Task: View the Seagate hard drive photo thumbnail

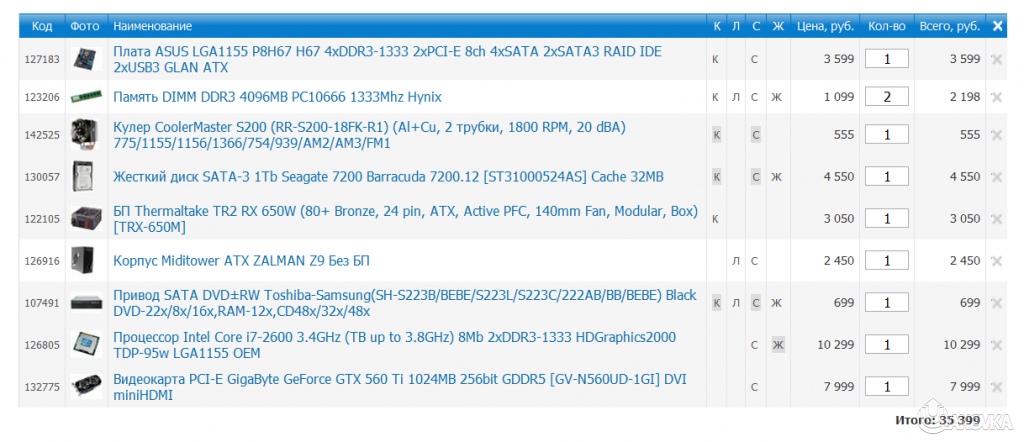Action: tap(85, 176)
